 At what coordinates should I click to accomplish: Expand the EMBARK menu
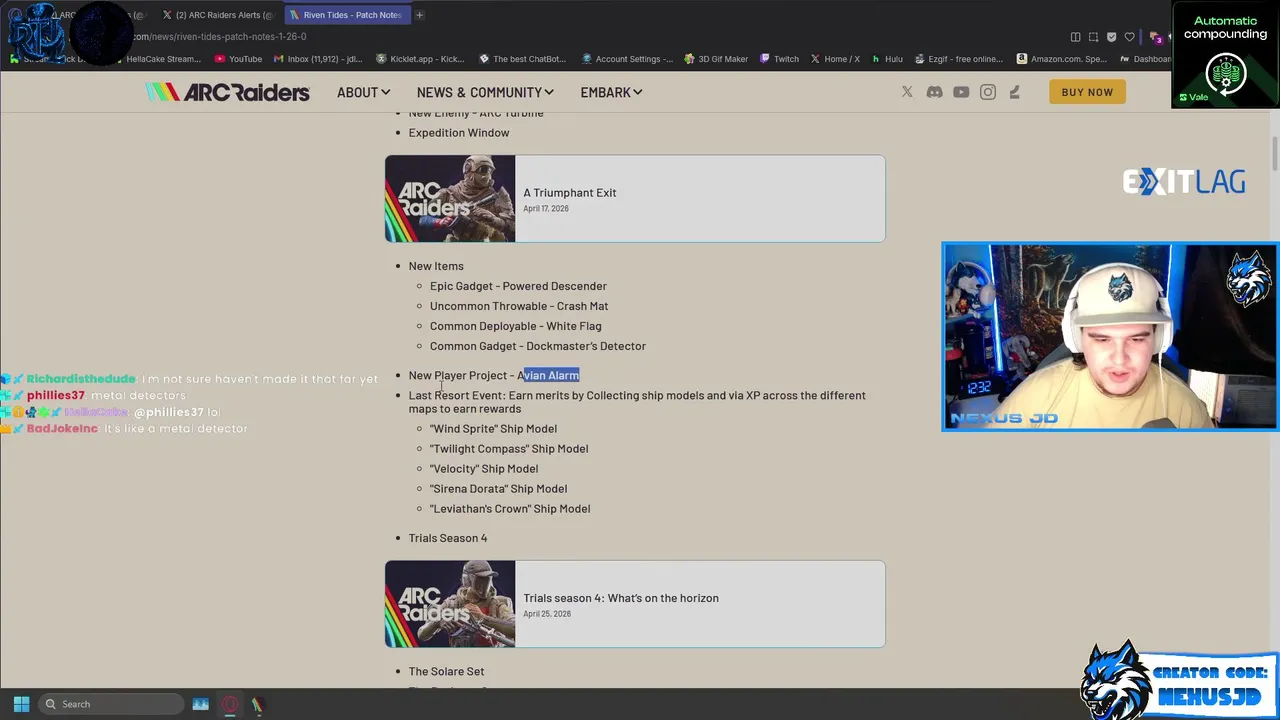[611, 92]
